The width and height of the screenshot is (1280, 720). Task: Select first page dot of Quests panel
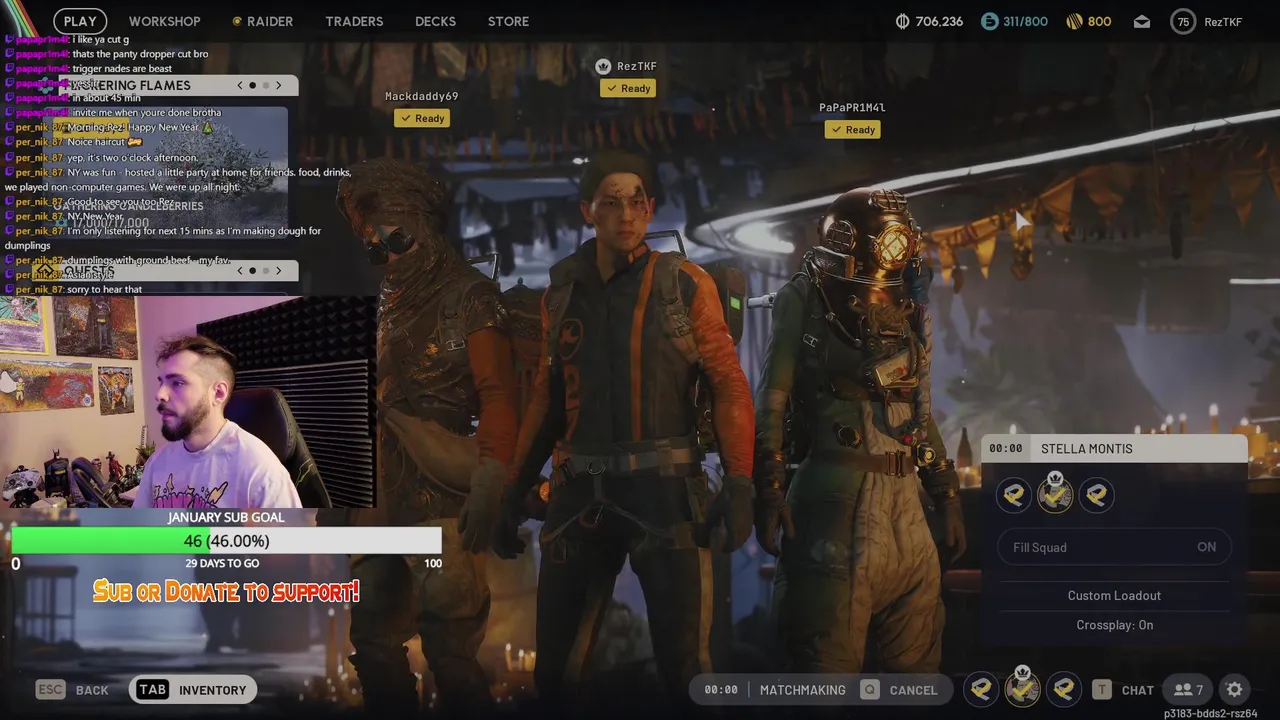(252, 270)
